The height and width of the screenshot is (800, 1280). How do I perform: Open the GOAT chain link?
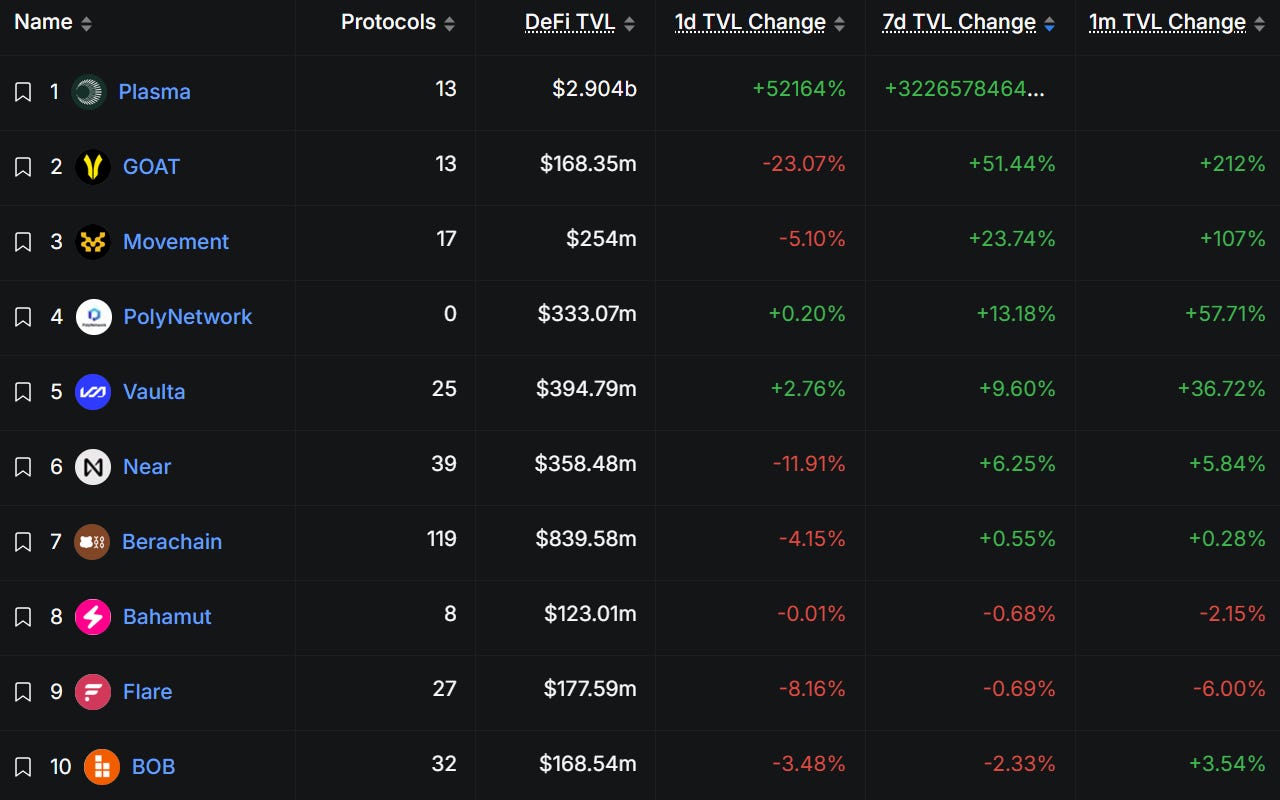pyautogui.click(x=151, y=167)
